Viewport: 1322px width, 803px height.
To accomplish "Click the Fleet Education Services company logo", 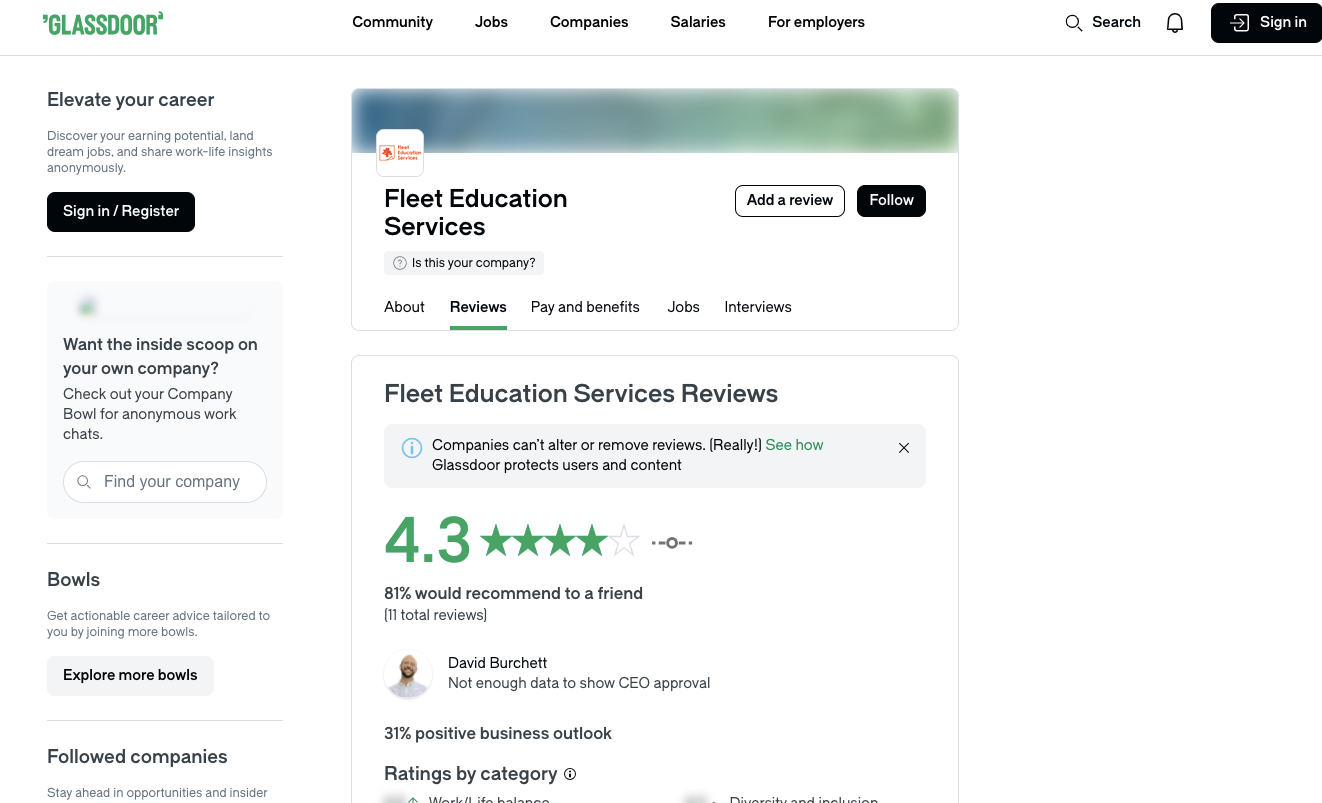I will (399, 152).
